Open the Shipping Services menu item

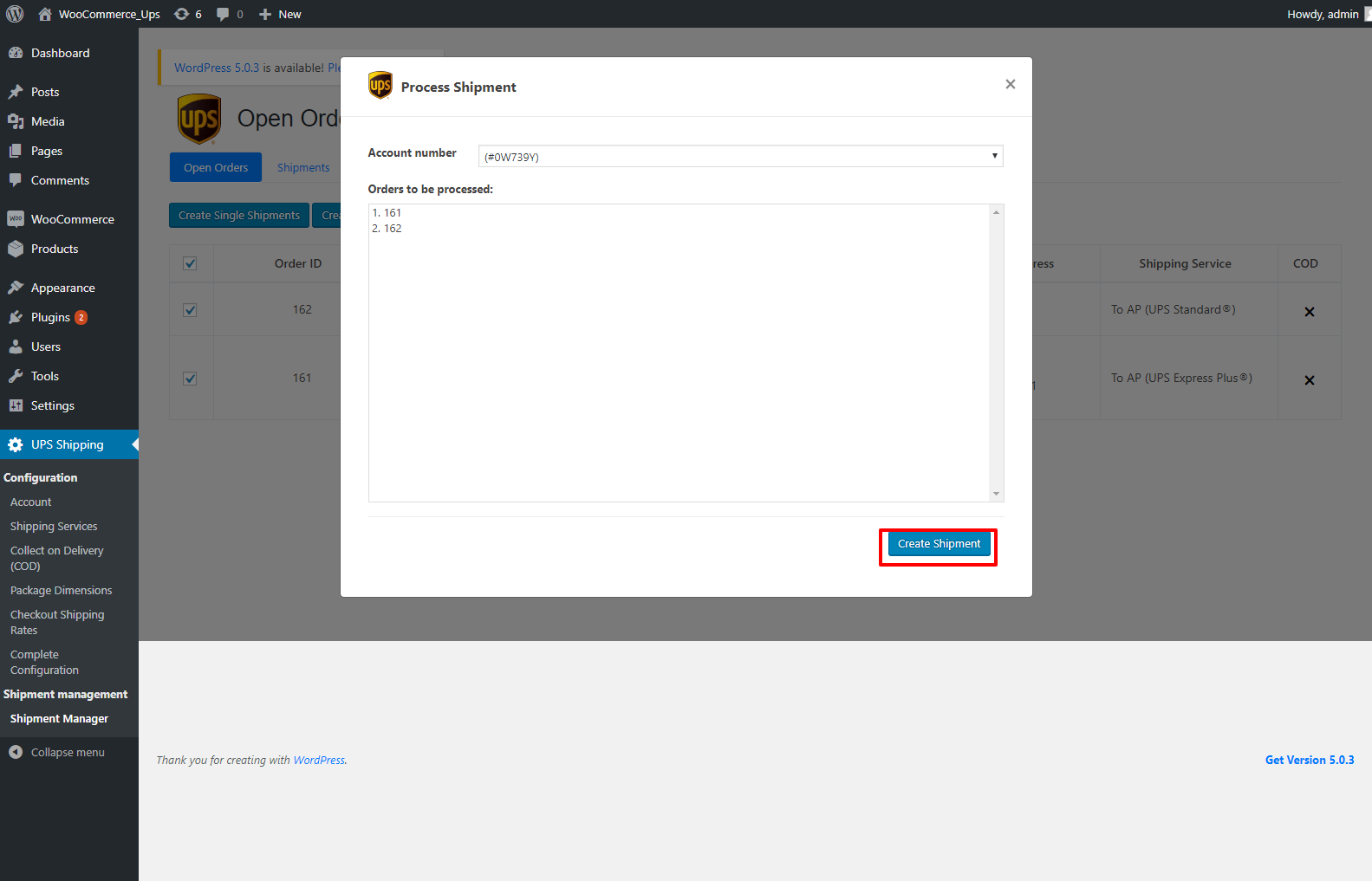click(x=54, y=527)
